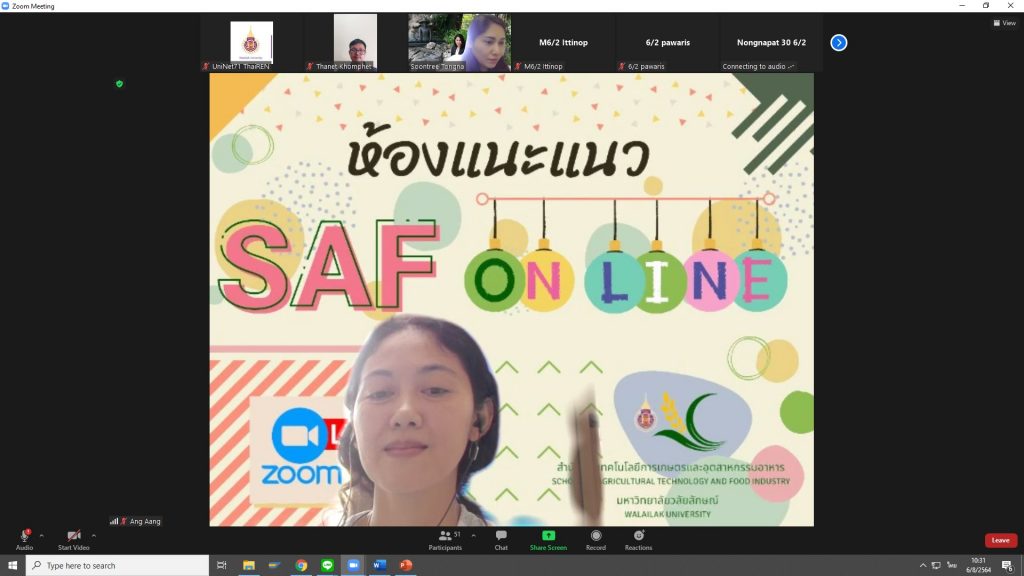This screenshot has width=1024, height=576.
Task: Open the LINE app in taskbar
Action: click(x=327, y=565)
